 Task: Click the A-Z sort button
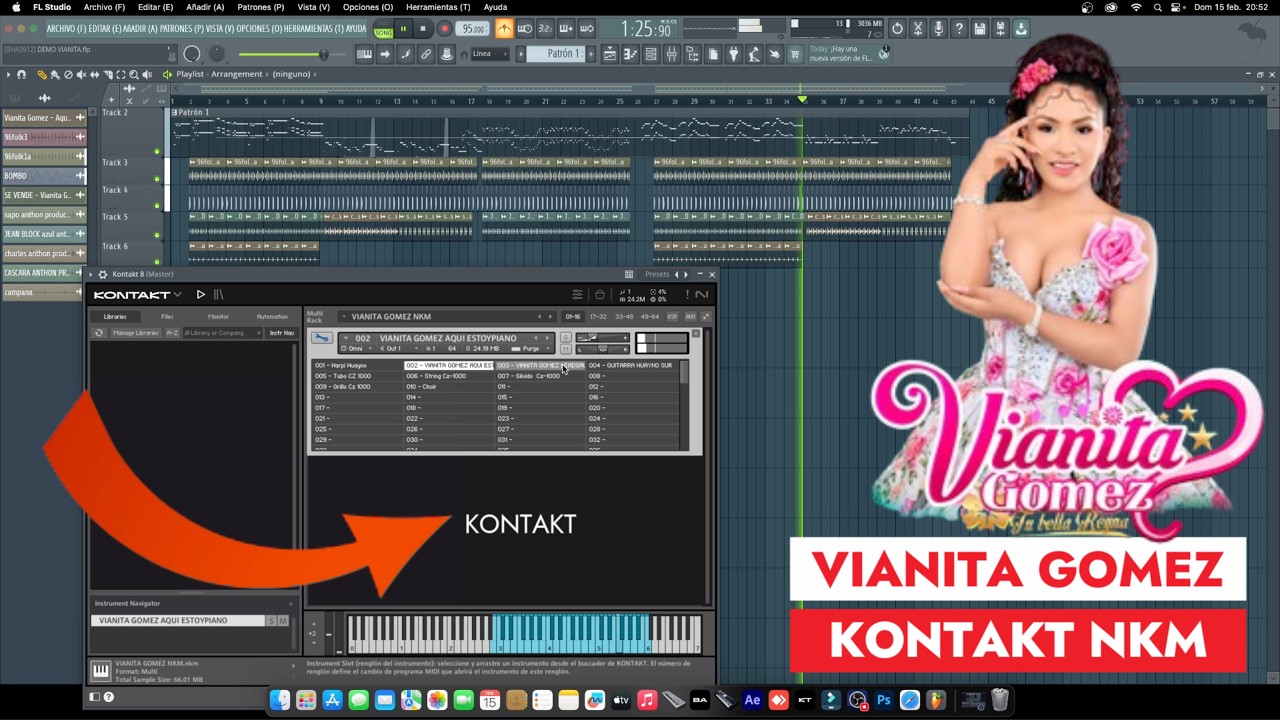(172, 333)
